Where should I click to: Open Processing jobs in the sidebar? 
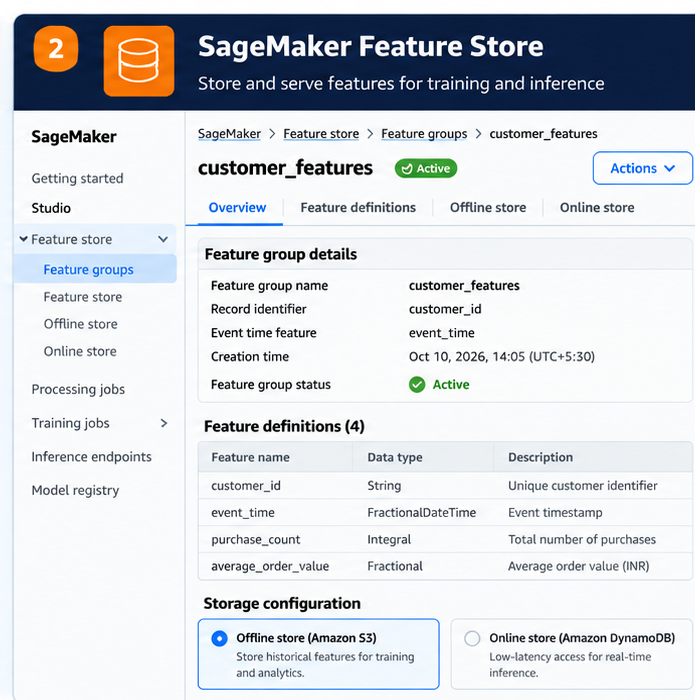(x=78, y=389)
